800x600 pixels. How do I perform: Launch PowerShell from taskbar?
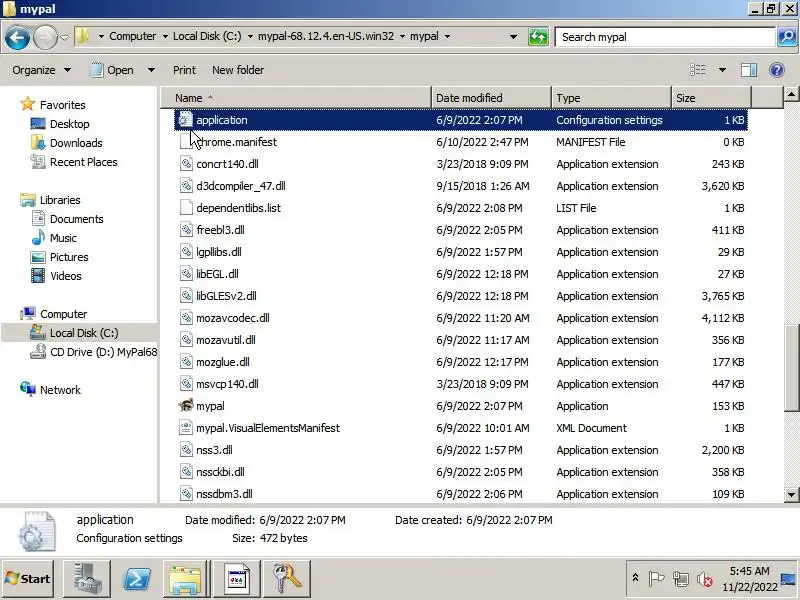137,579
